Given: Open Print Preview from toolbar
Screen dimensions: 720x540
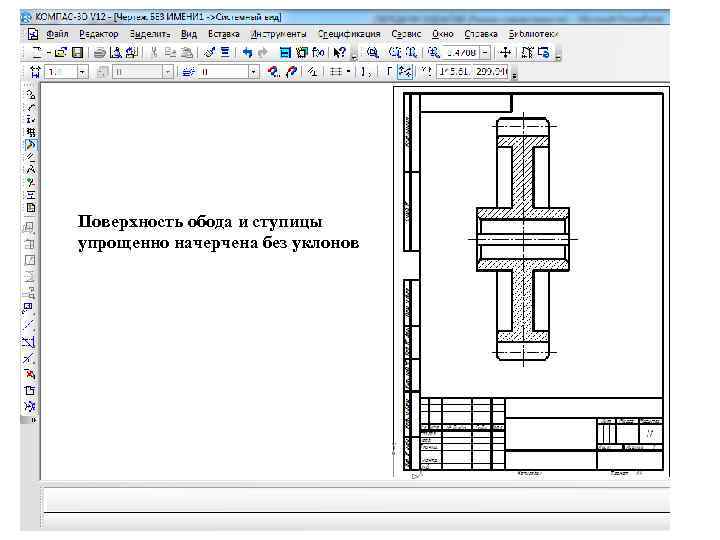Looking at the screenshot, I should coord(116,53).
